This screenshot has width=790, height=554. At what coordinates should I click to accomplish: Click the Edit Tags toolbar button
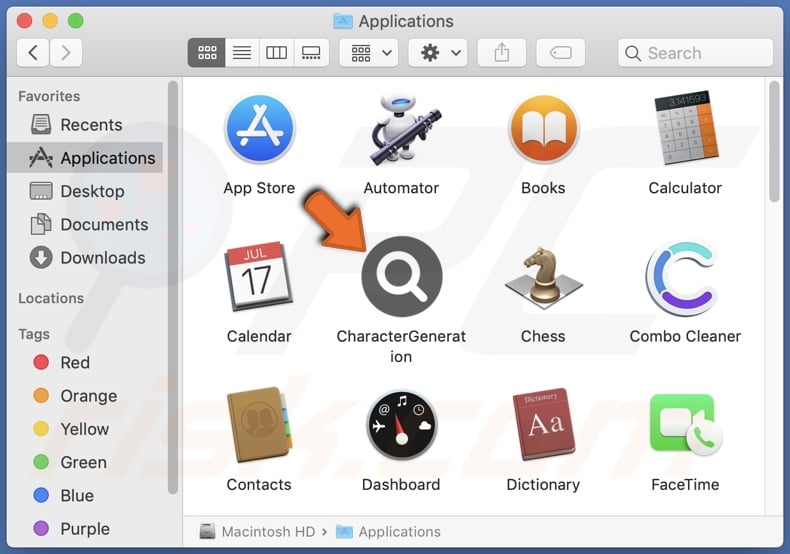coord(561,52)
